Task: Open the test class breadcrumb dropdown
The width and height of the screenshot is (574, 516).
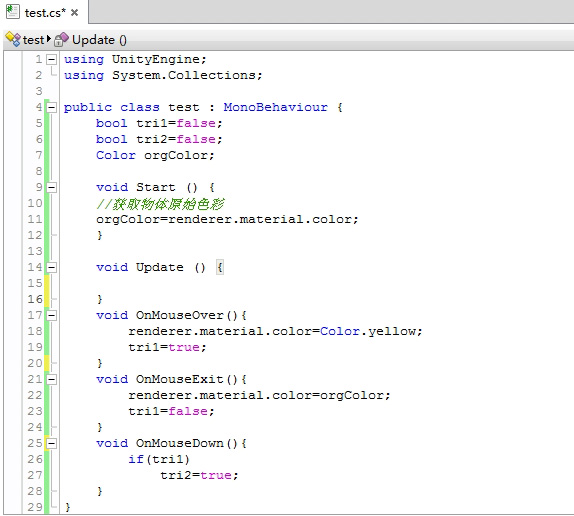Action: (x=33, y=40)
